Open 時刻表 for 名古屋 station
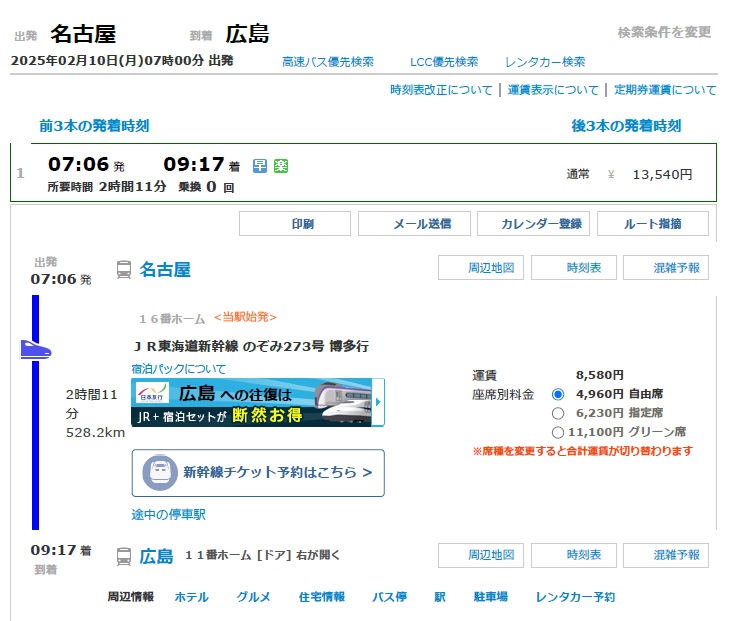730x621 pixels. (574, 268)
